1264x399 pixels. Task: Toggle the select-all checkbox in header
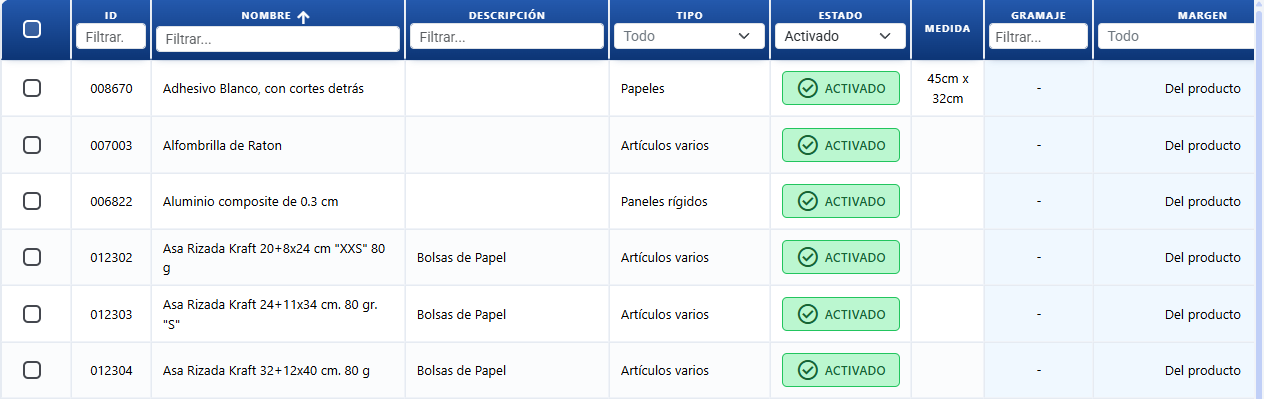32,29
